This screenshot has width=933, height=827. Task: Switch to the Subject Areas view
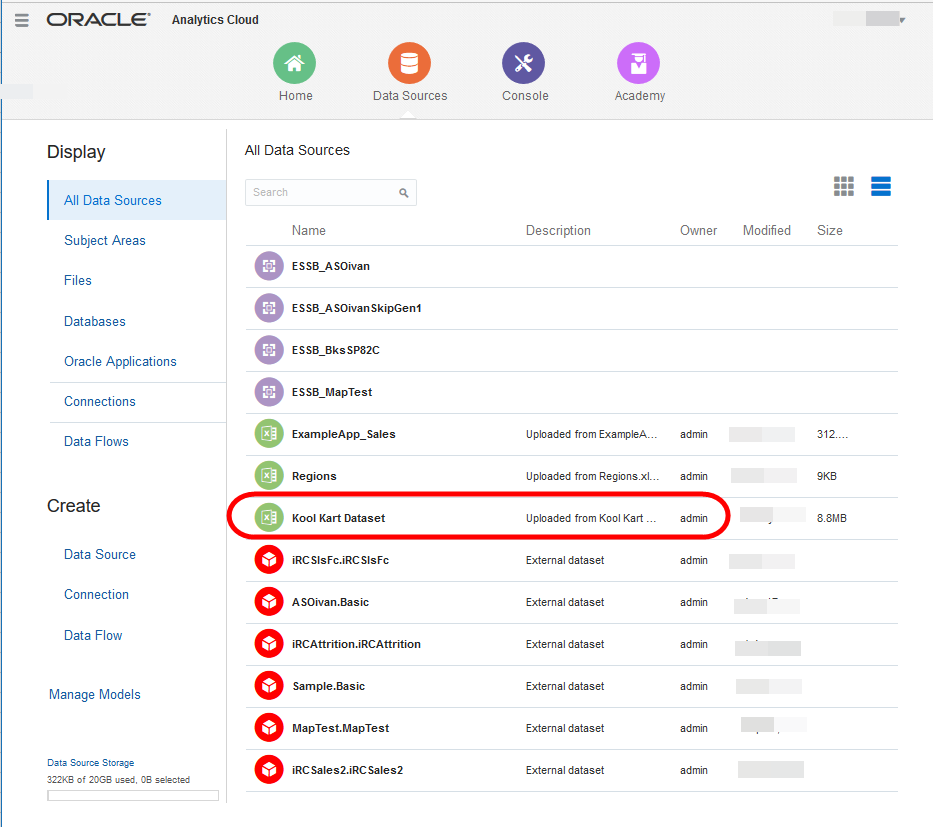tap(104, 240)
